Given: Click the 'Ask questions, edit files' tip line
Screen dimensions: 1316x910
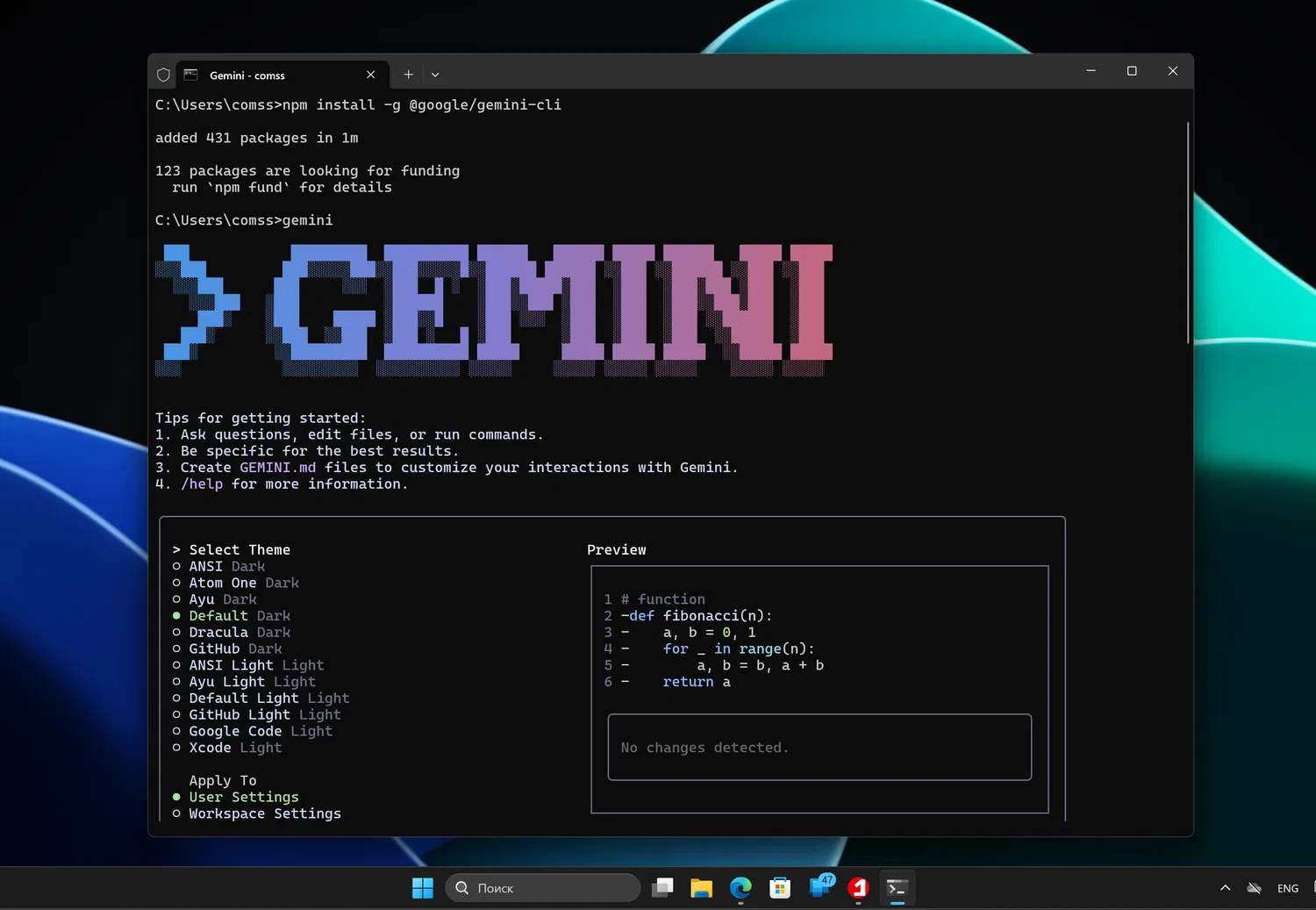Looking at the screenshot, I should pyautogui.click(x=349, y=435).
